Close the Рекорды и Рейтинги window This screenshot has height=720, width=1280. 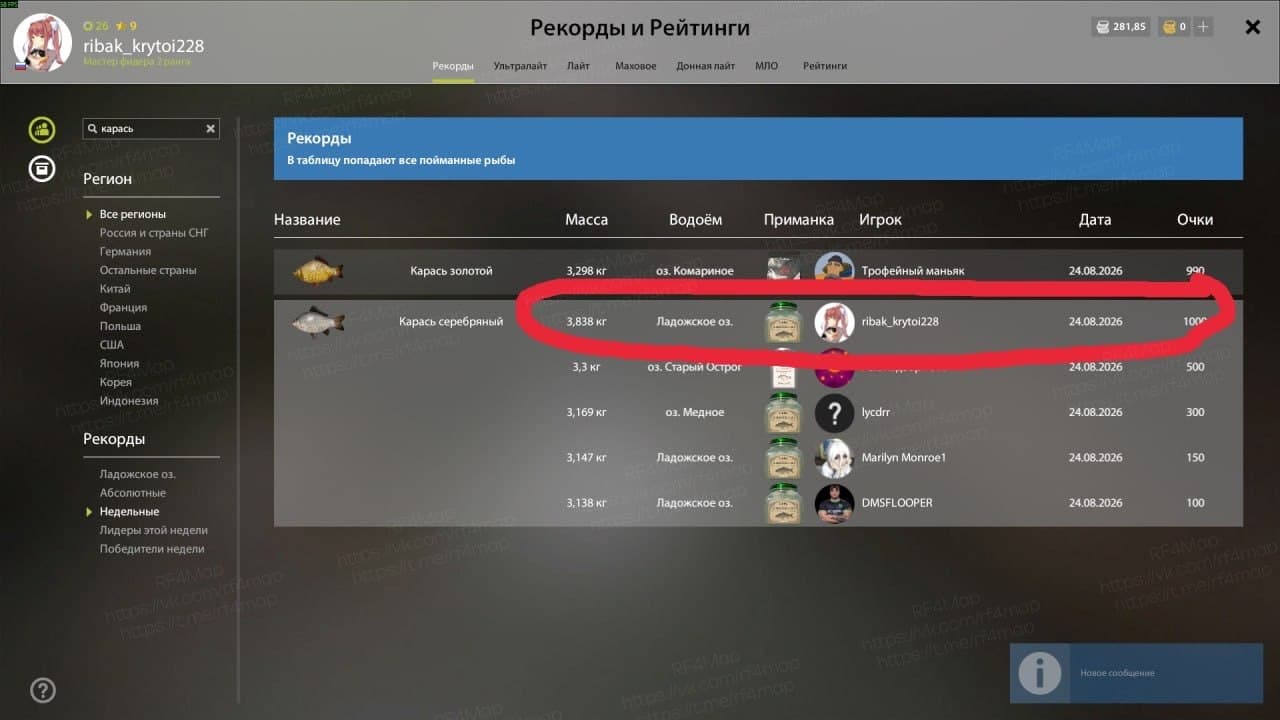(x=1252, y=27)
